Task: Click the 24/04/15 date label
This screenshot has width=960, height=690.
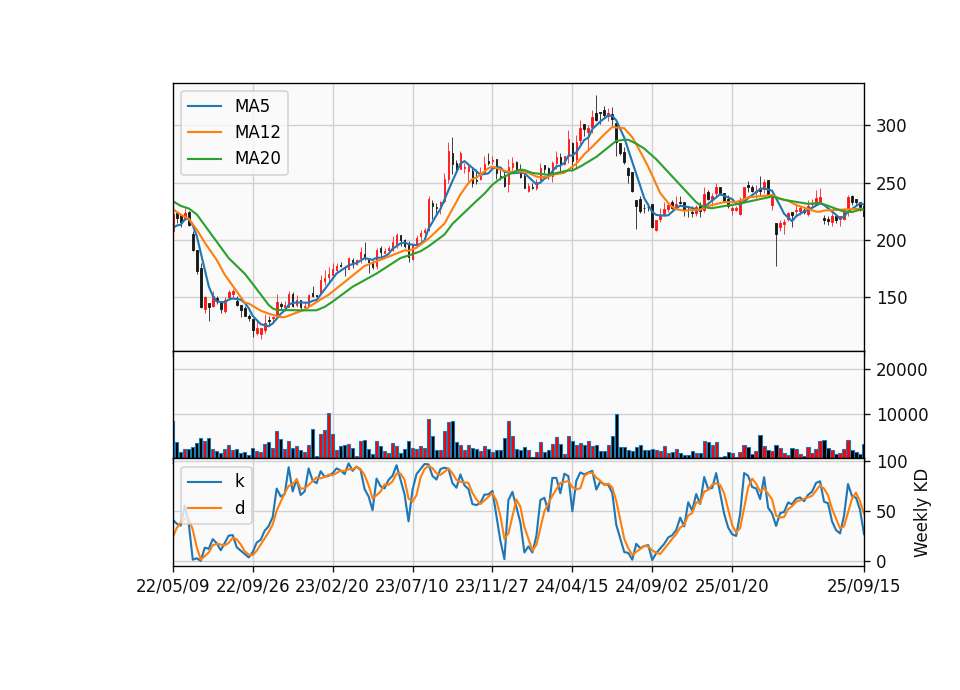Action: (572, 586)
